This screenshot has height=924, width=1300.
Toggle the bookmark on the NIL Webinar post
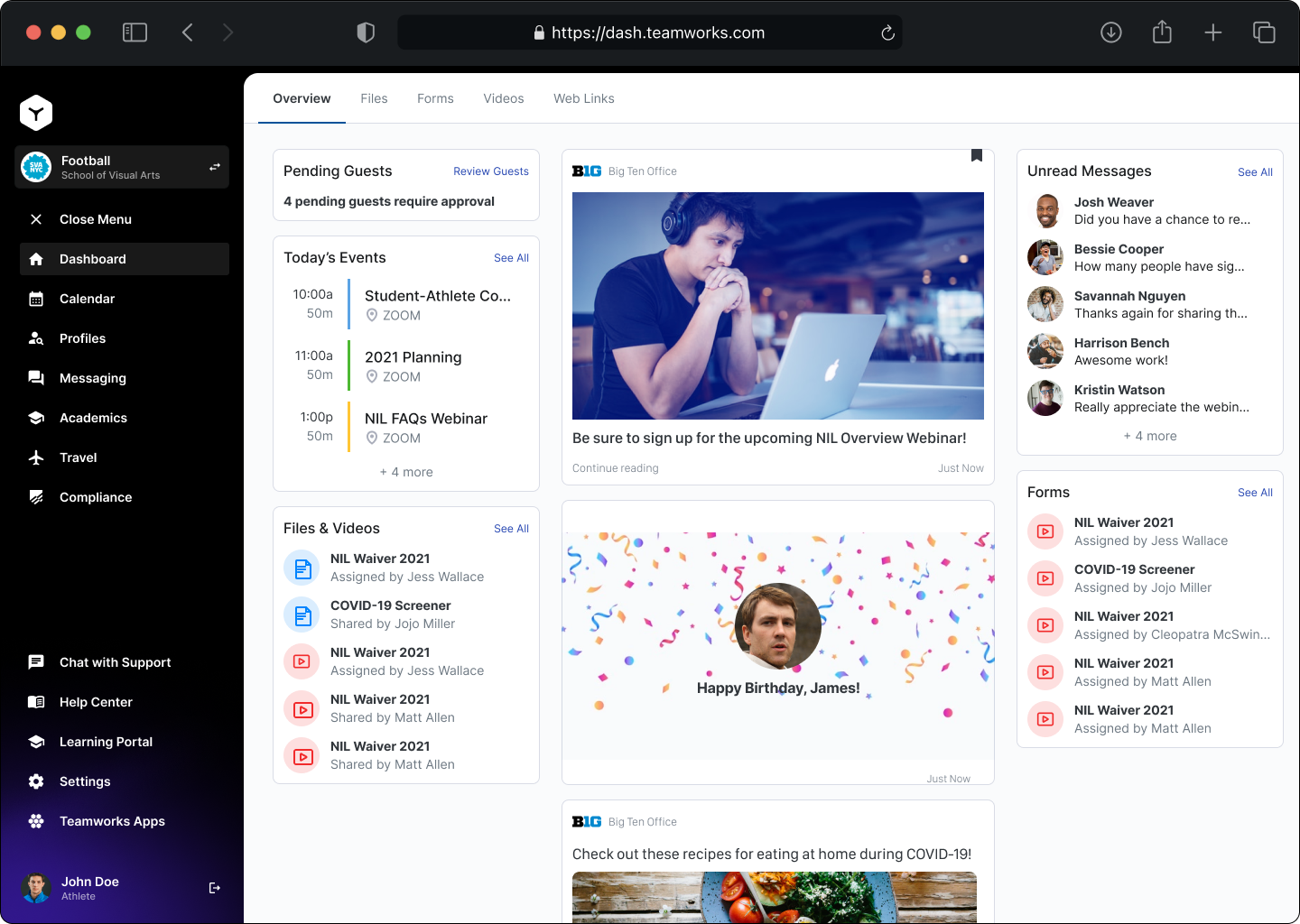tap(976, 155)
